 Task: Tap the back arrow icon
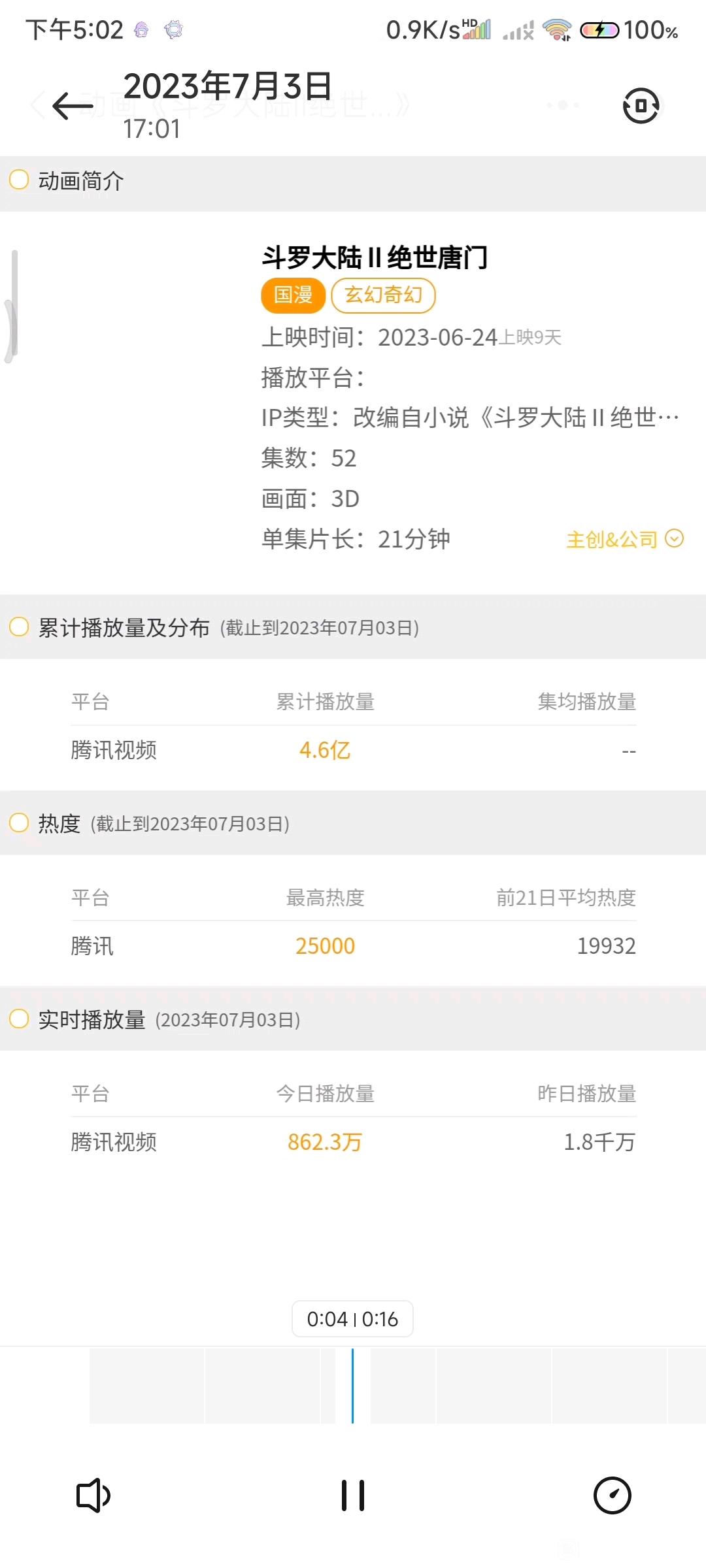(x=73, y=106)
